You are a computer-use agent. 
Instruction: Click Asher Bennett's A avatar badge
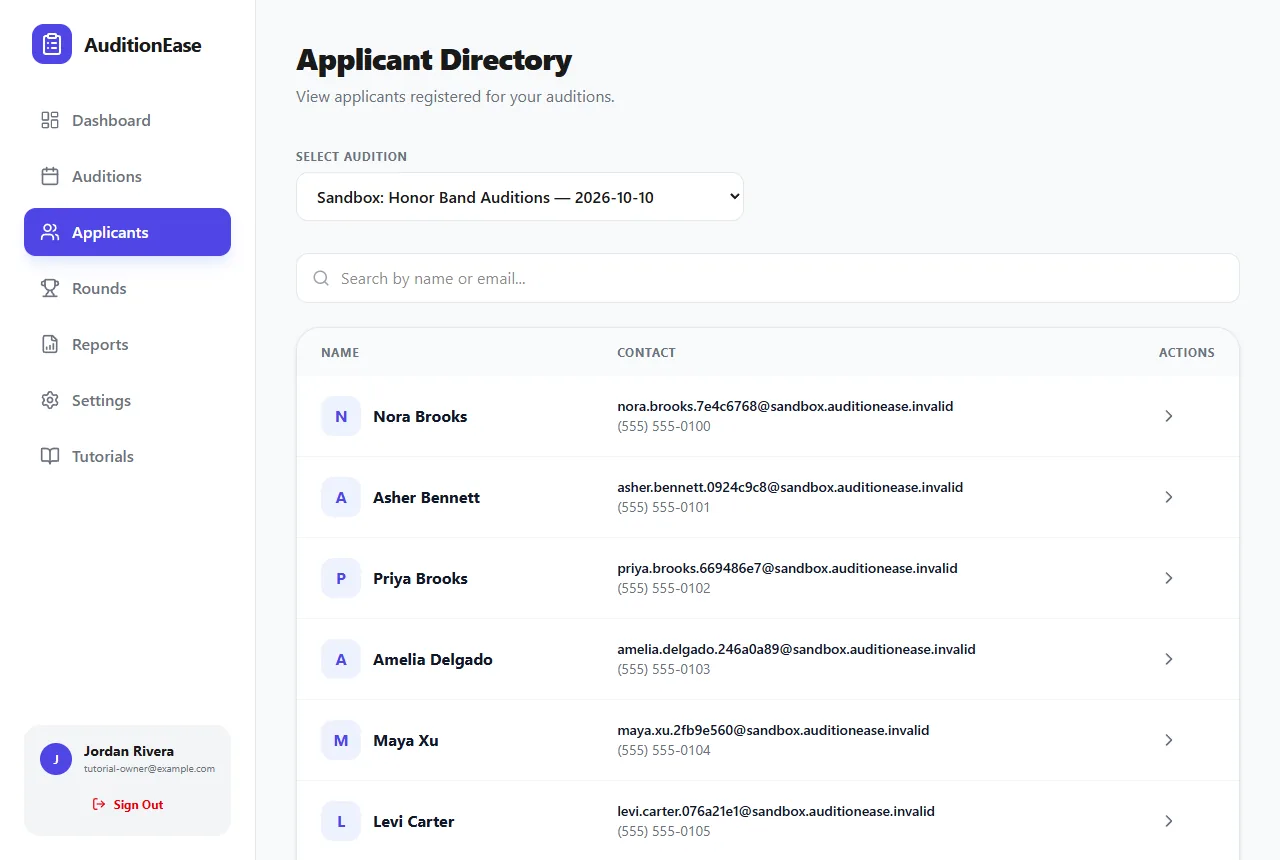341,497
